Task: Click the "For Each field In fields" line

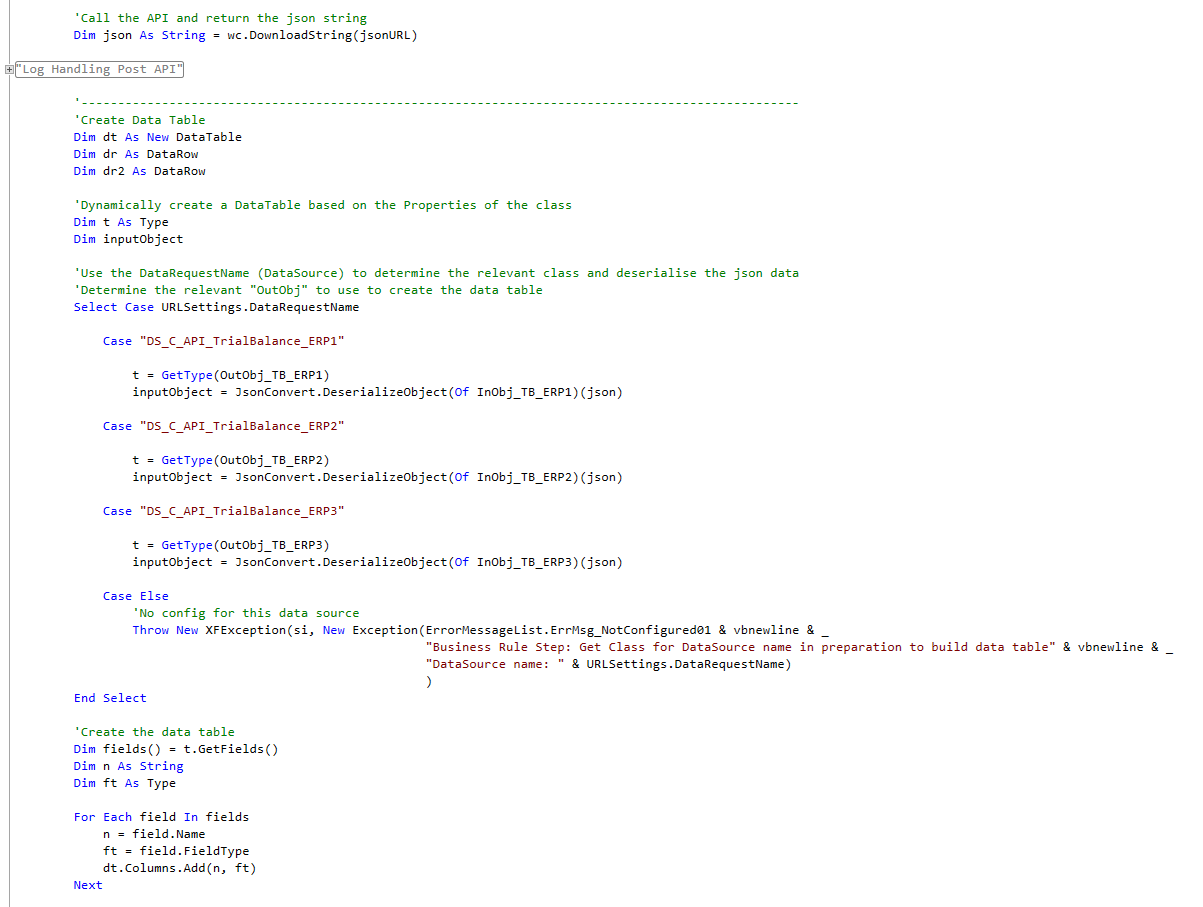Action: point(161,817)
